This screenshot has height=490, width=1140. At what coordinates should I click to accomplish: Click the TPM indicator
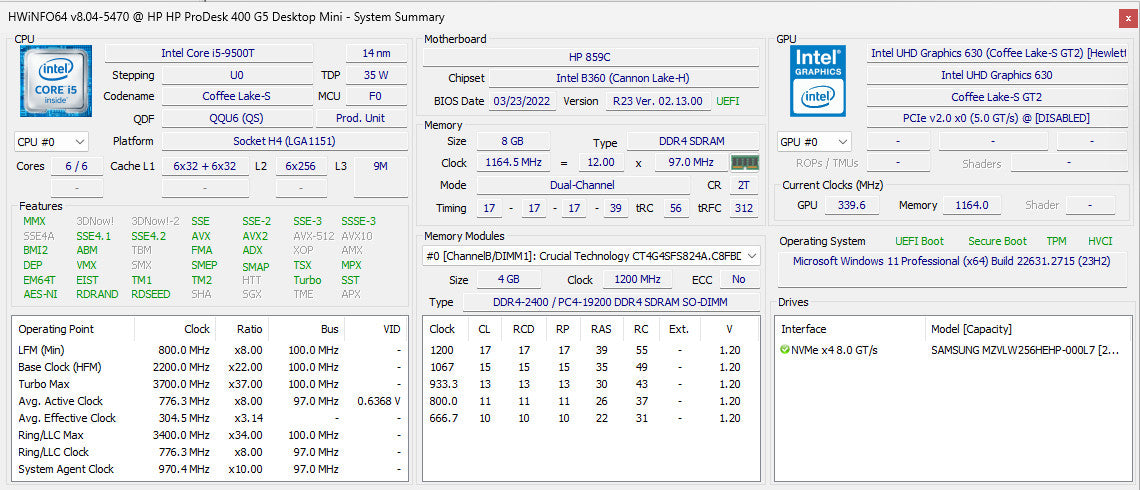[1056, 241]
